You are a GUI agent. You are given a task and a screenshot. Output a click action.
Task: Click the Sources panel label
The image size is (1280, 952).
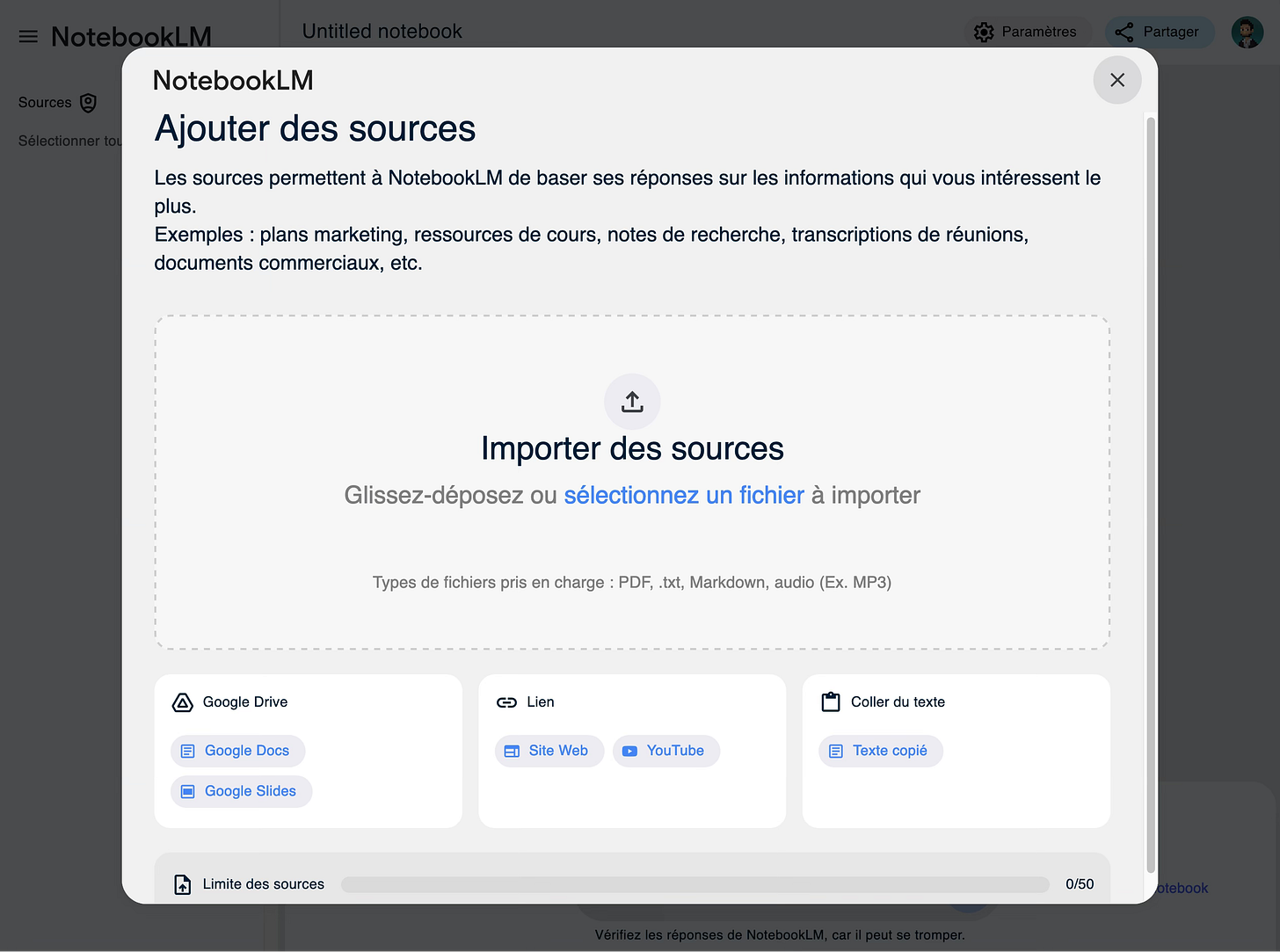(x=45, y=103)
